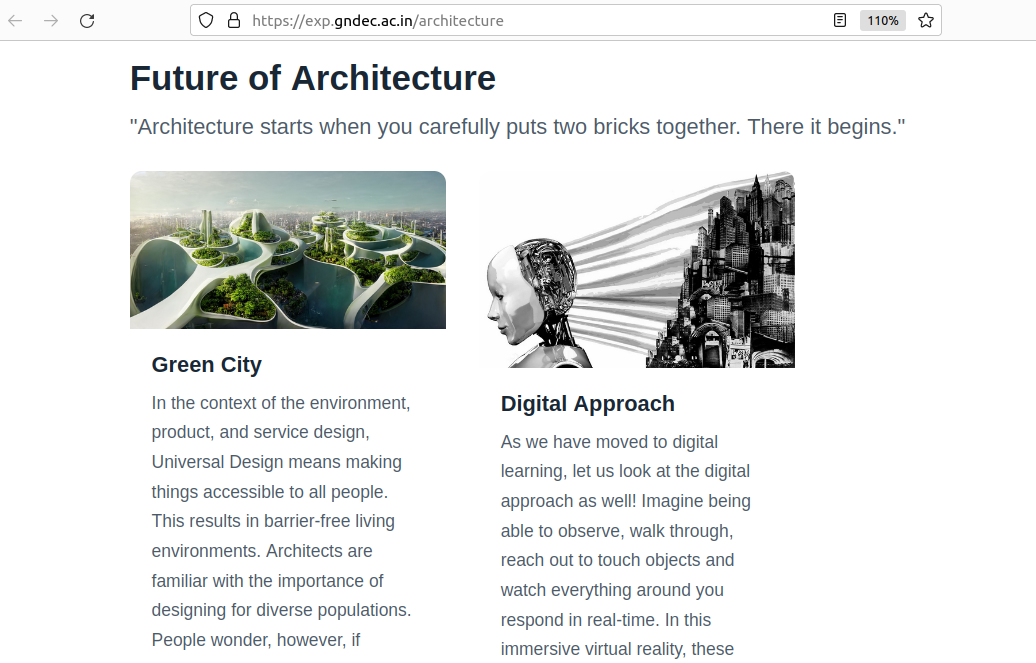Click the architecture quote about two bricks
1036x663 pixels.
coord(517,127)
